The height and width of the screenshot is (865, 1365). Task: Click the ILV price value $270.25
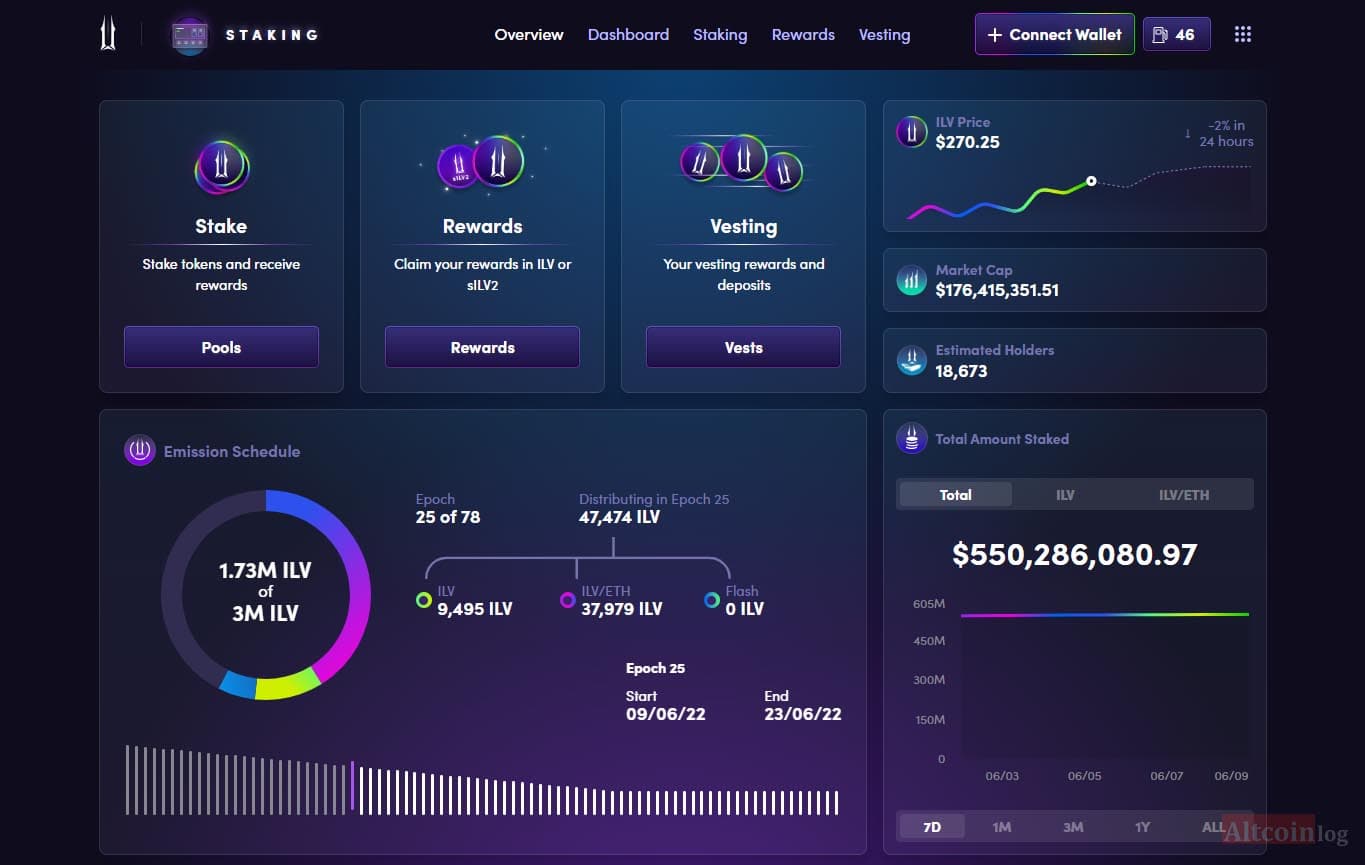pyautogui.click(x=967, y=142)
